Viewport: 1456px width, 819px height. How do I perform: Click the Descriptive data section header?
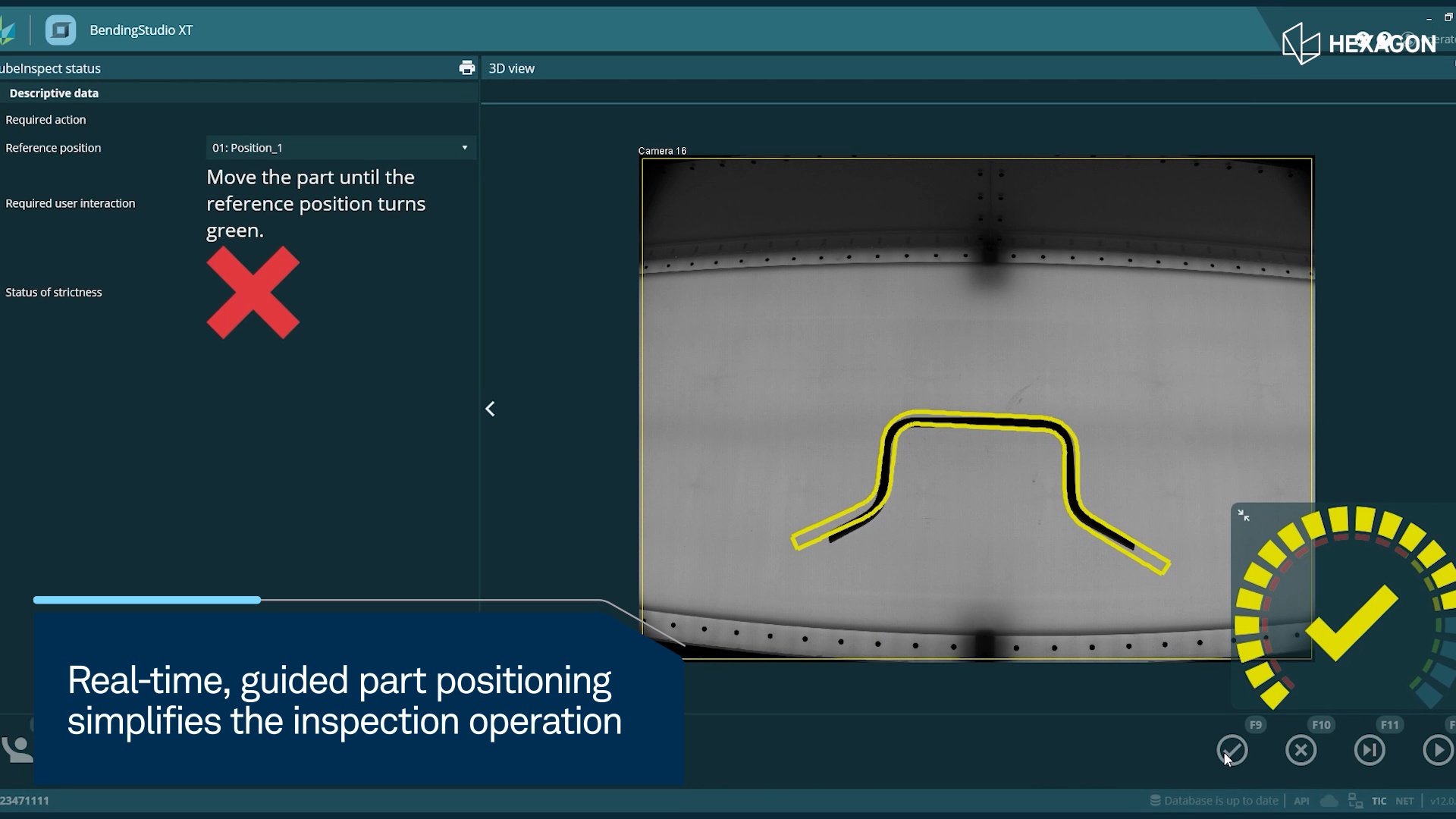pos(54,93)
